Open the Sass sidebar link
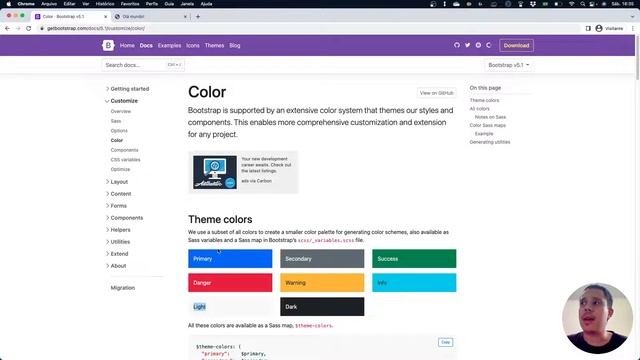 click(x=116, y=121)
